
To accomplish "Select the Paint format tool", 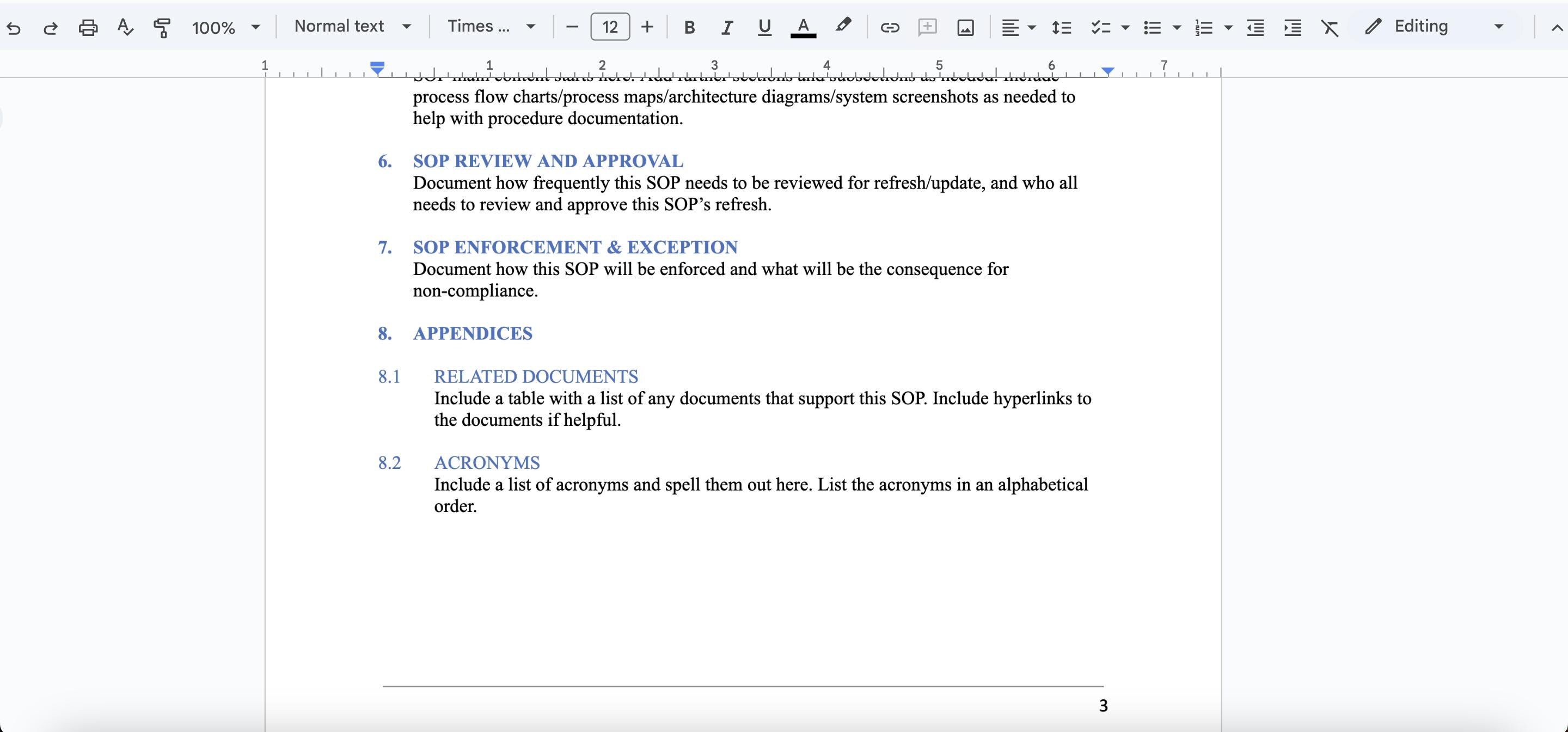I will (163, 27).
